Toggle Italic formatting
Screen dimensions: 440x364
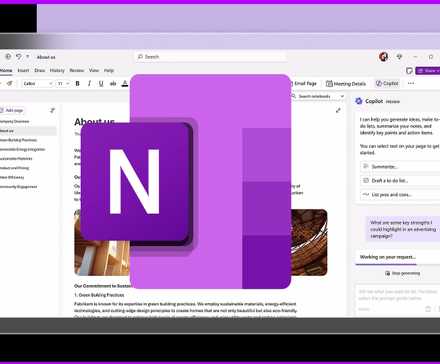pyautogui.click(x=89, y=83)
